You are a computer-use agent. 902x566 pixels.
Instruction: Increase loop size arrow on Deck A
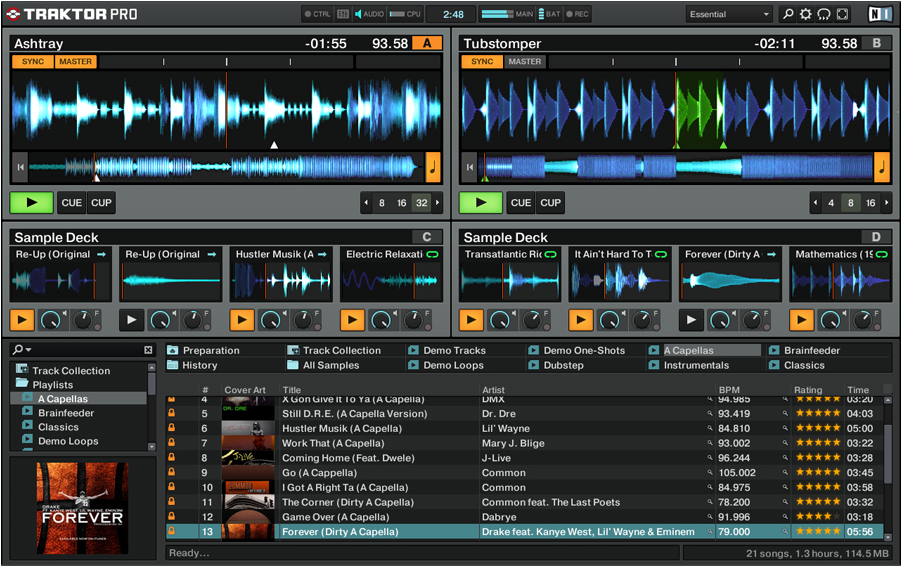point(437,203)
